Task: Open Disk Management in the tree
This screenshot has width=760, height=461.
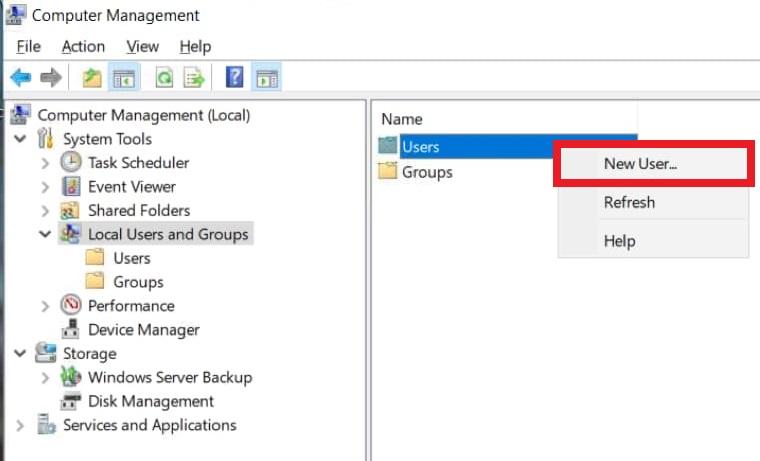Action: click(150, 401)
